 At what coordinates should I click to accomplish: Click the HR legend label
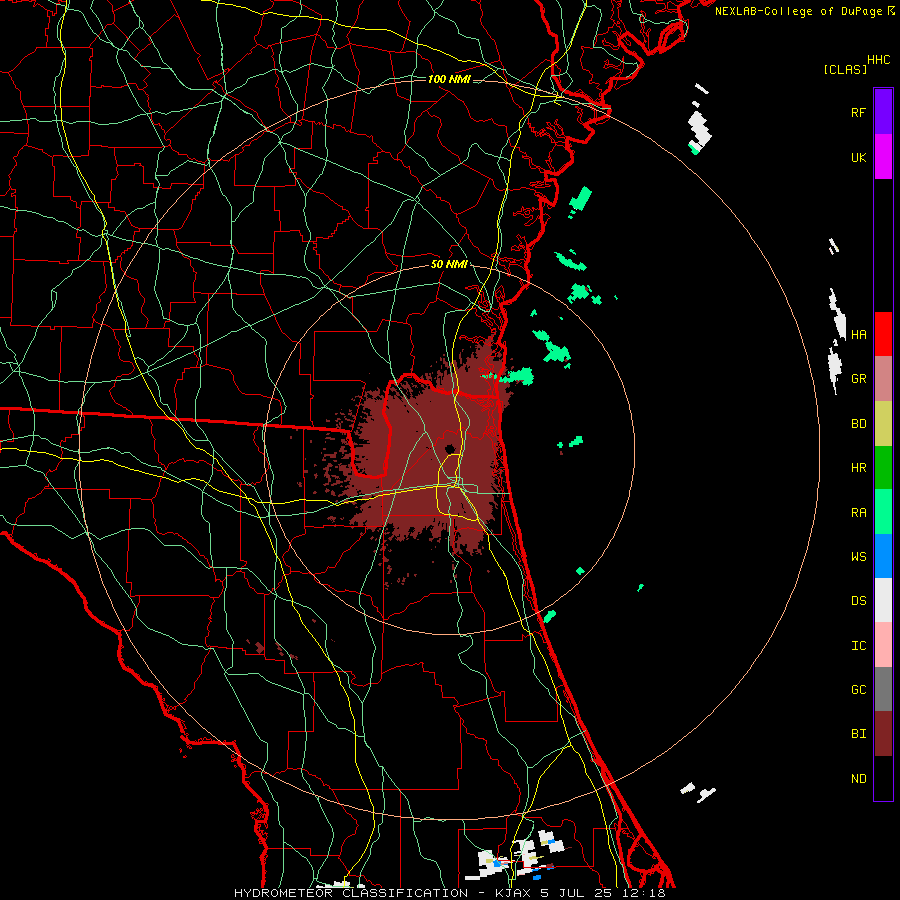click(859, 468)
